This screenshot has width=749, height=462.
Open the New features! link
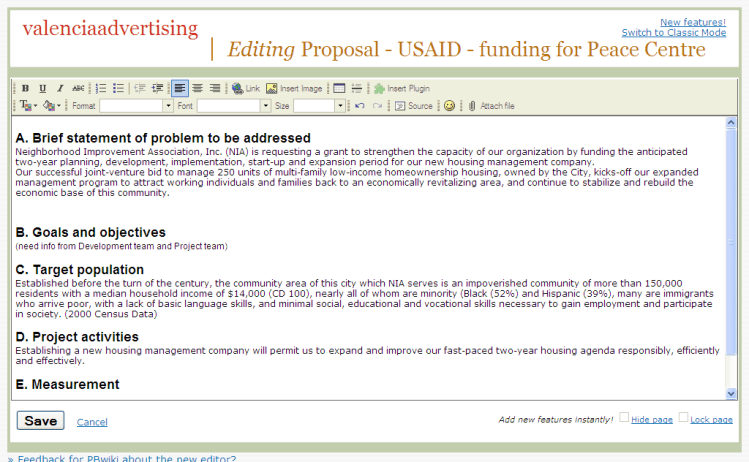(693, 22)
